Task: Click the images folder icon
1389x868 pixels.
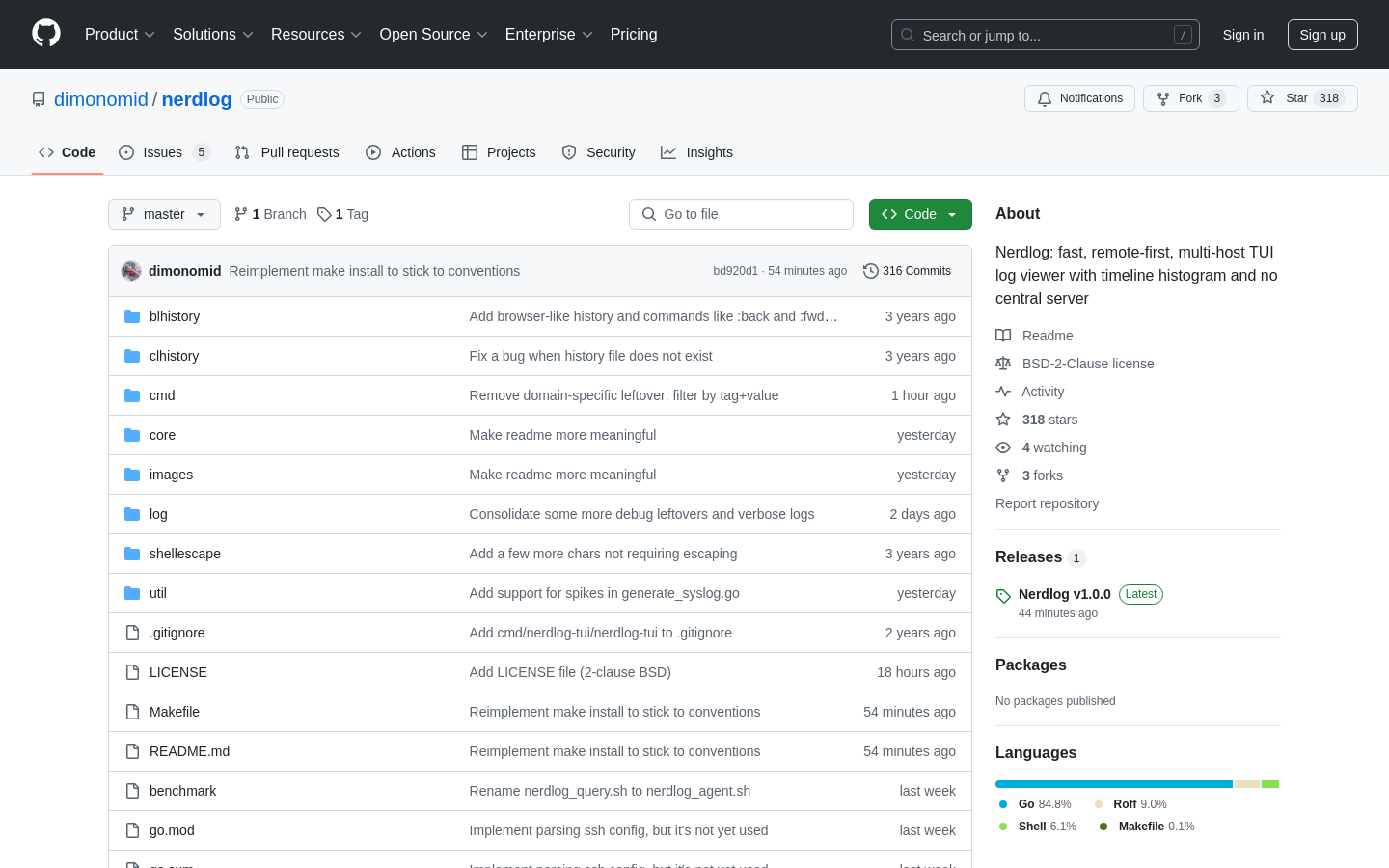Action: (x=132, y=475)
